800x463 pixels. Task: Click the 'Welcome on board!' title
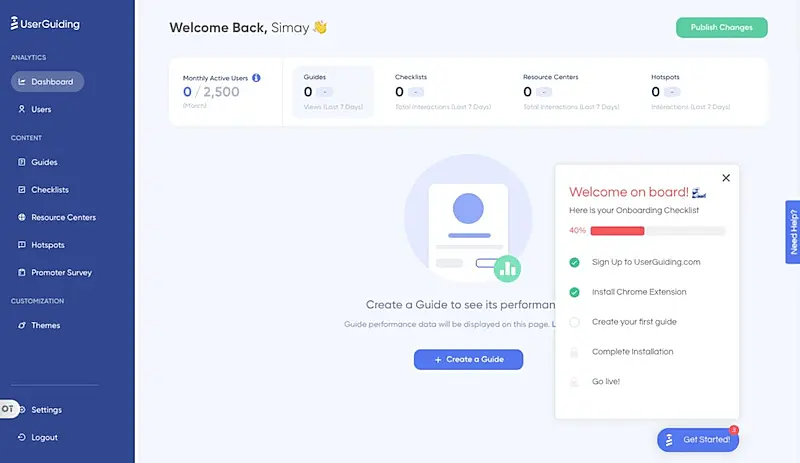(637, 192)
